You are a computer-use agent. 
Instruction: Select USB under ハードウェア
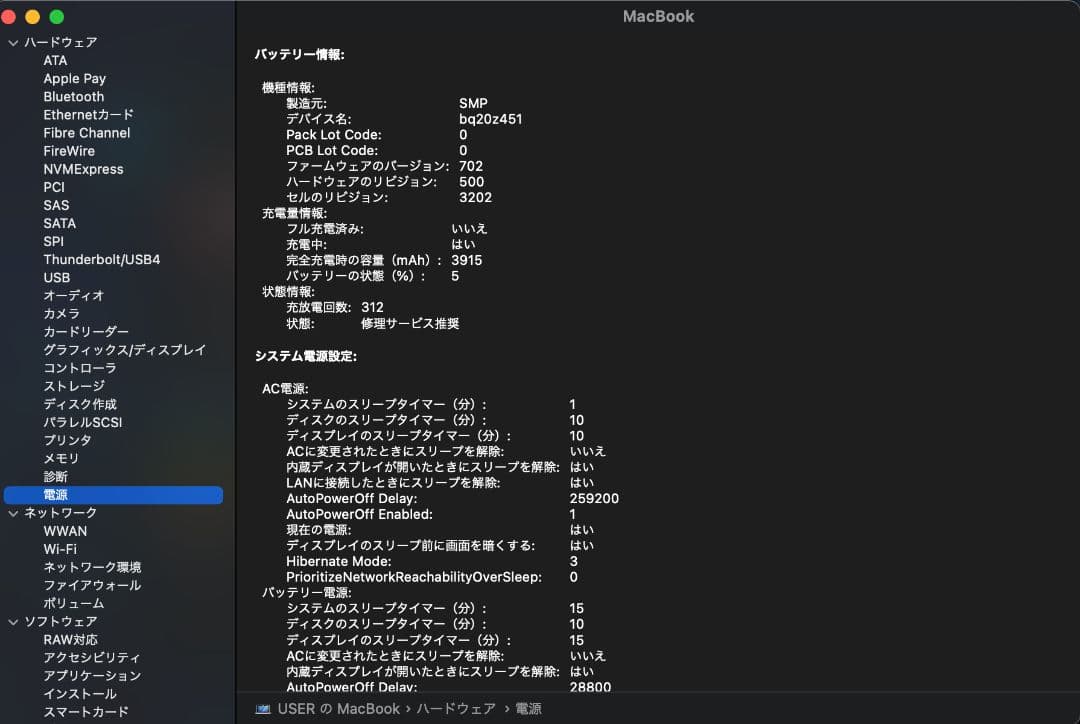click(56, 277)
